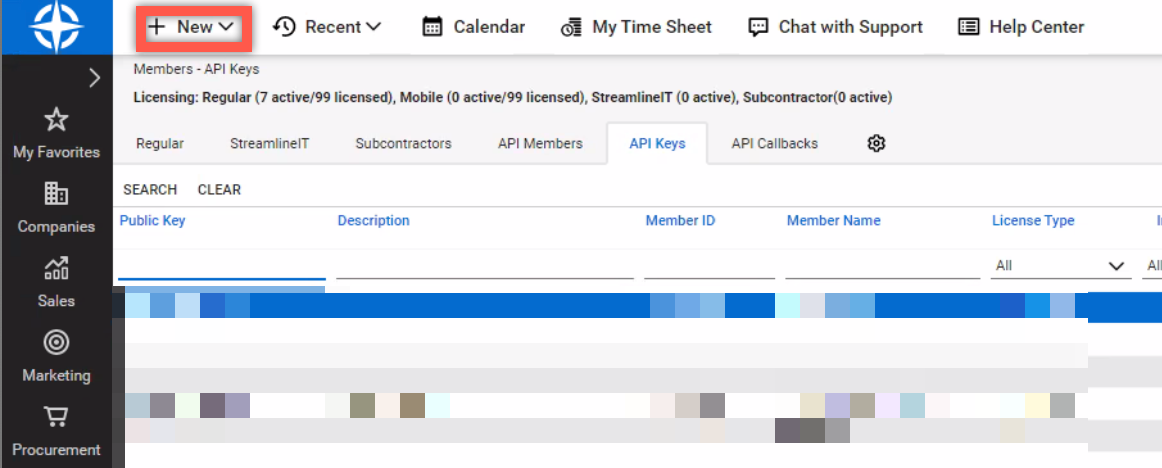Click the SEARCH button
The image size is (1162, 468).
click(x=150, y=190)
